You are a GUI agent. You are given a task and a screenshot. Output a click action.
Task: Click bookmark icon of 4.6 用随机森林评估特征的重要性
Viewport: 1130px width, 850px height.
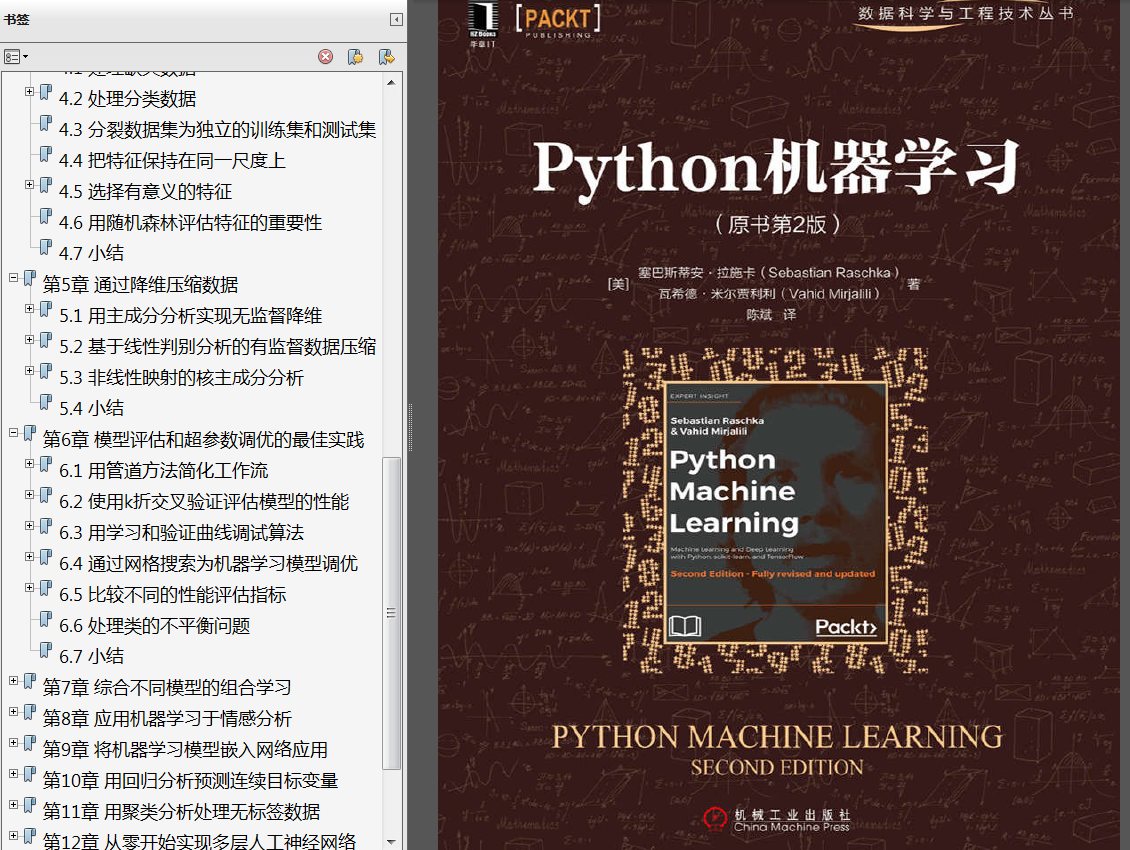pos(45,216)
